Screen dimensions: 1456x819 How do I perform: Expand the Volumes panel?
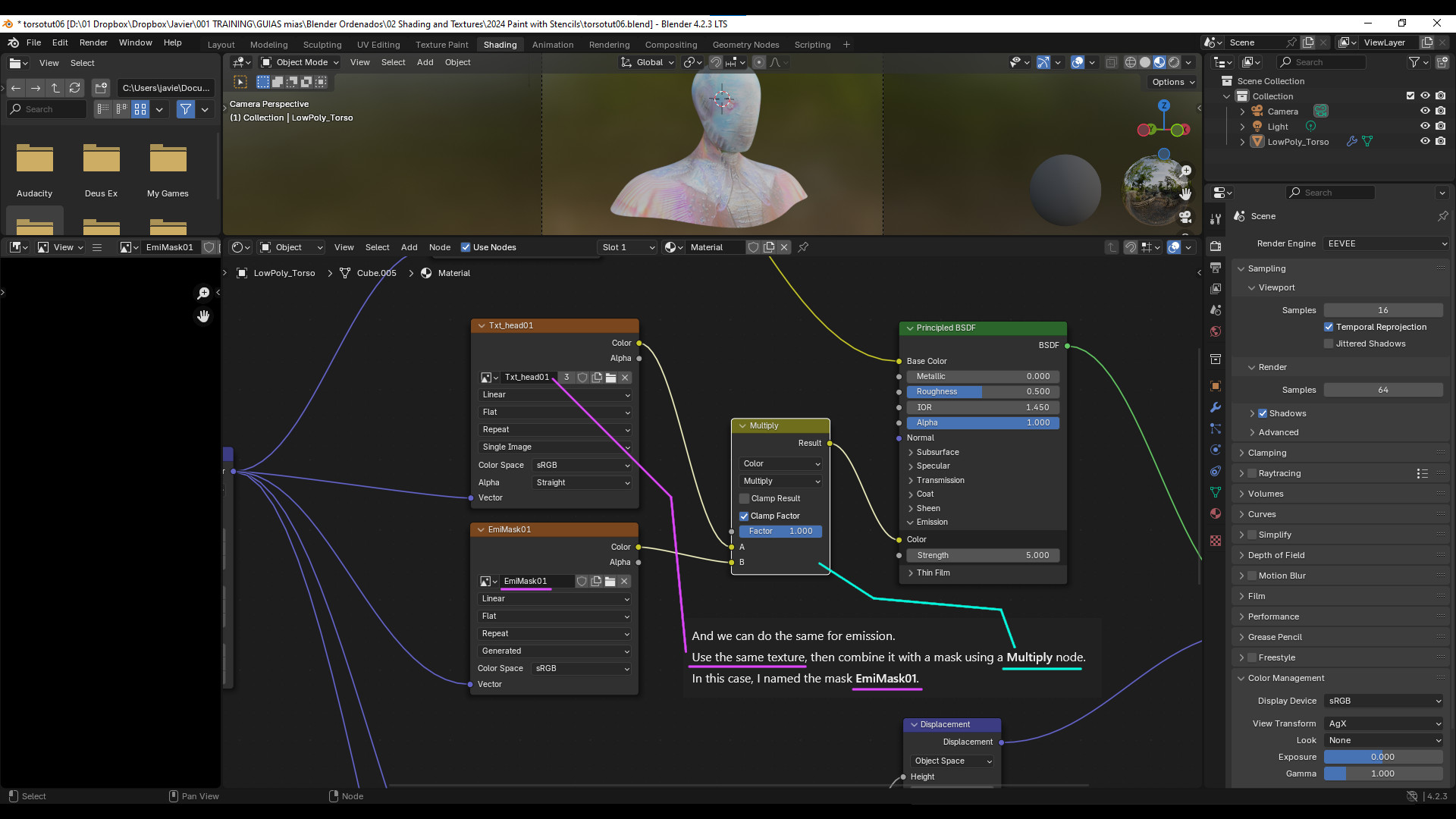1265,494
